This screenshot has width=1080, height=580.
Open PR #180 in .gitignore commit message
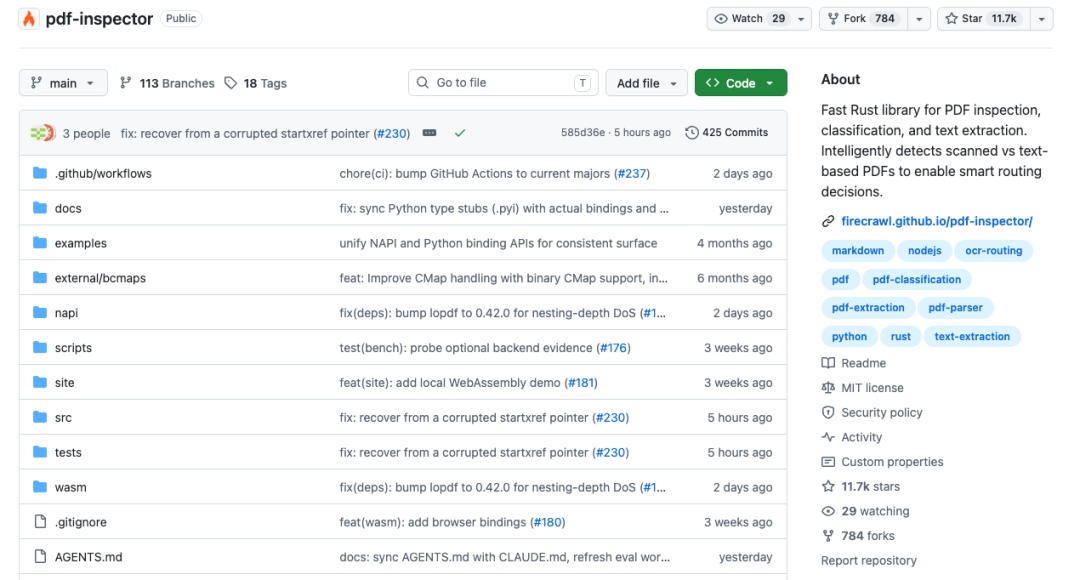tap(548, 522)
